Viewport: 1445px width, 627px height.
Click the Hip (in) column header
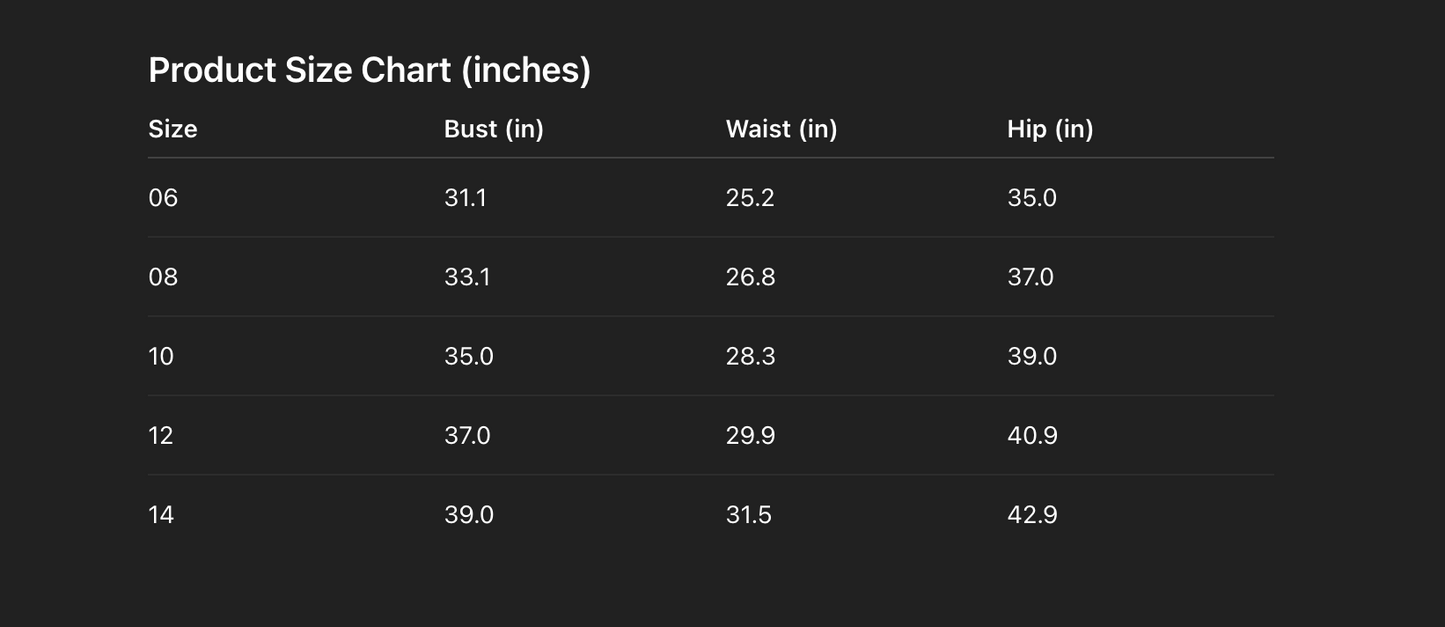1050,129
